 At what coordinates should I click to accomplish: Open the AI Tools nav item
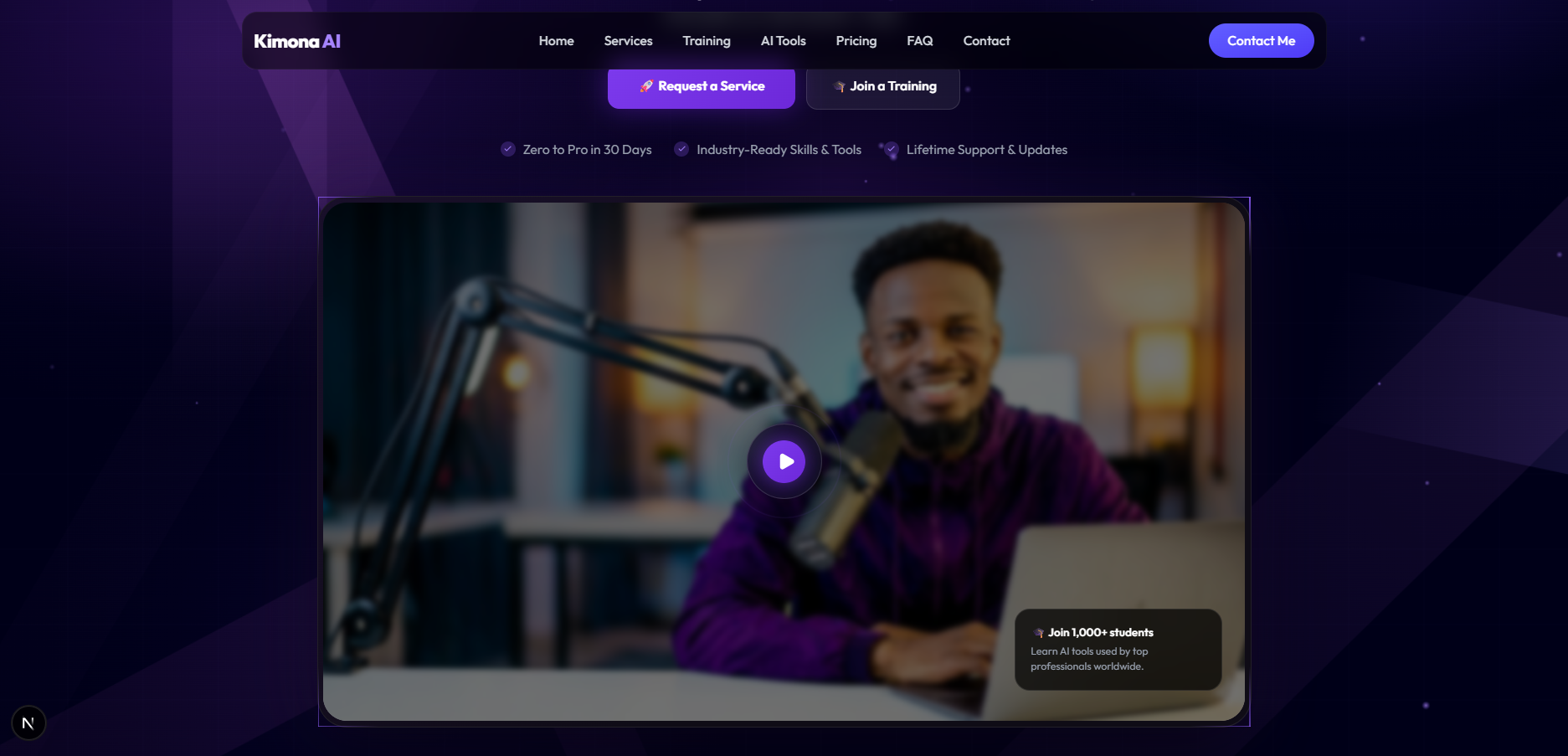[x=783, y=41]
